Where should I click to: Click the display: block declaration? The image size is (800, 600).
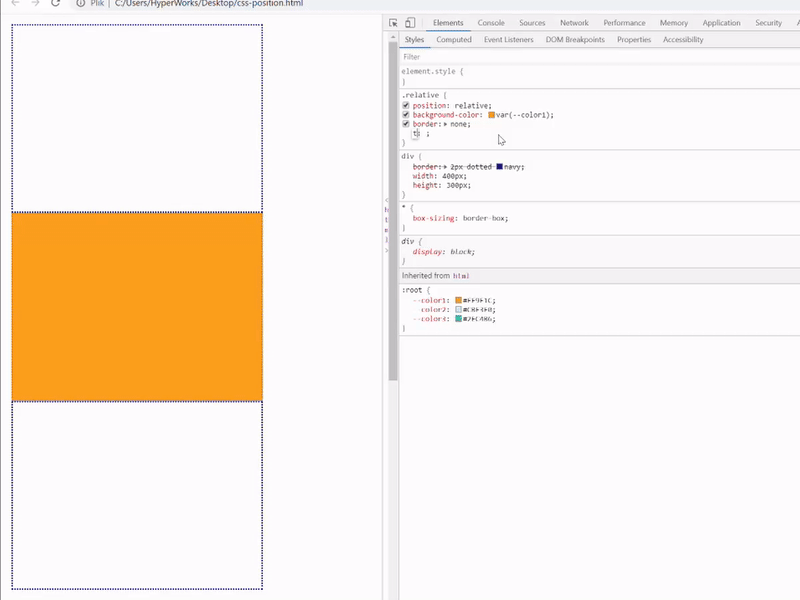[443, 252]
